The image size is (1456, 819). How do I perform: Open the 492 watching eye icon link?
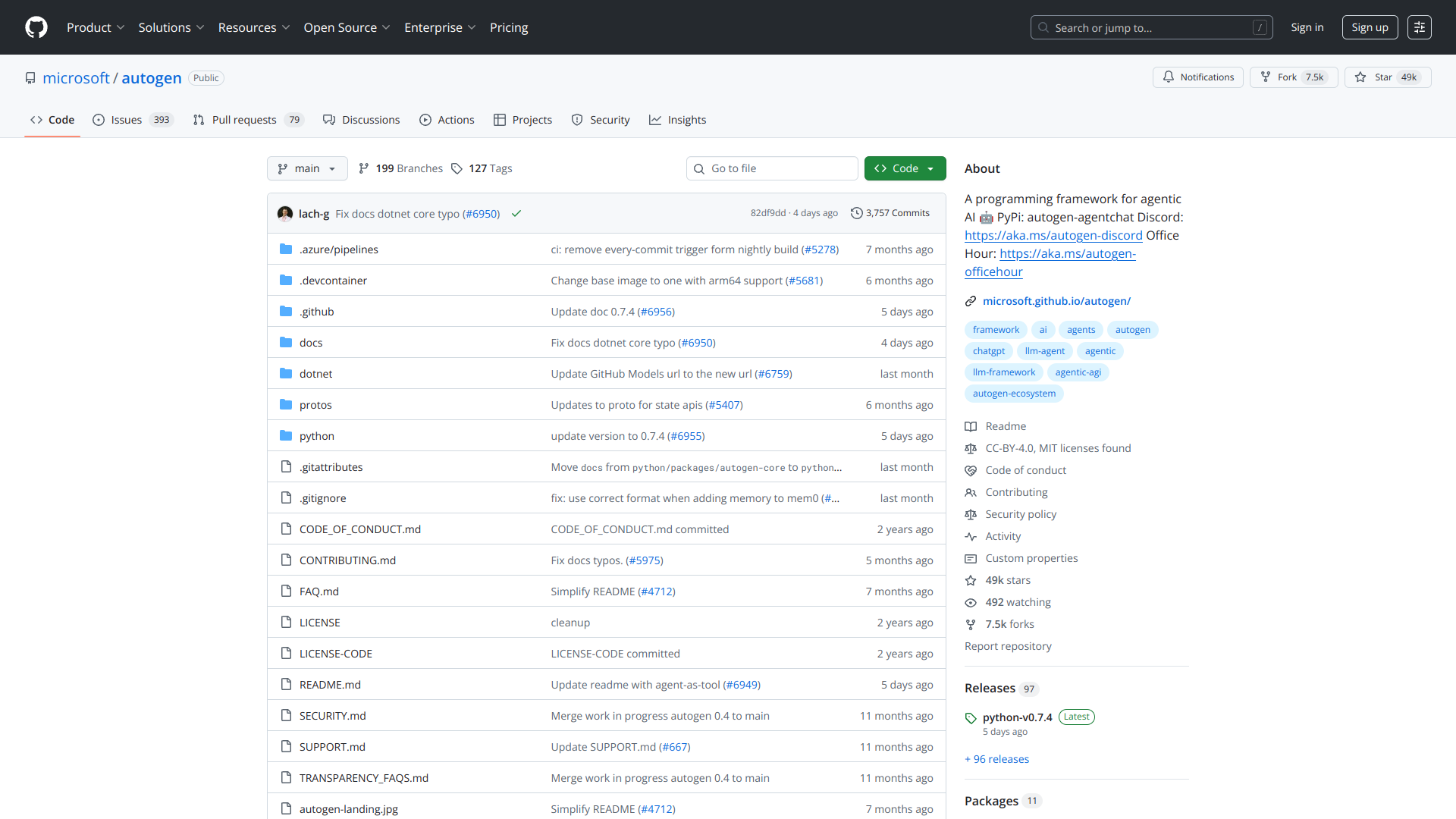click(x=971, y=603)
